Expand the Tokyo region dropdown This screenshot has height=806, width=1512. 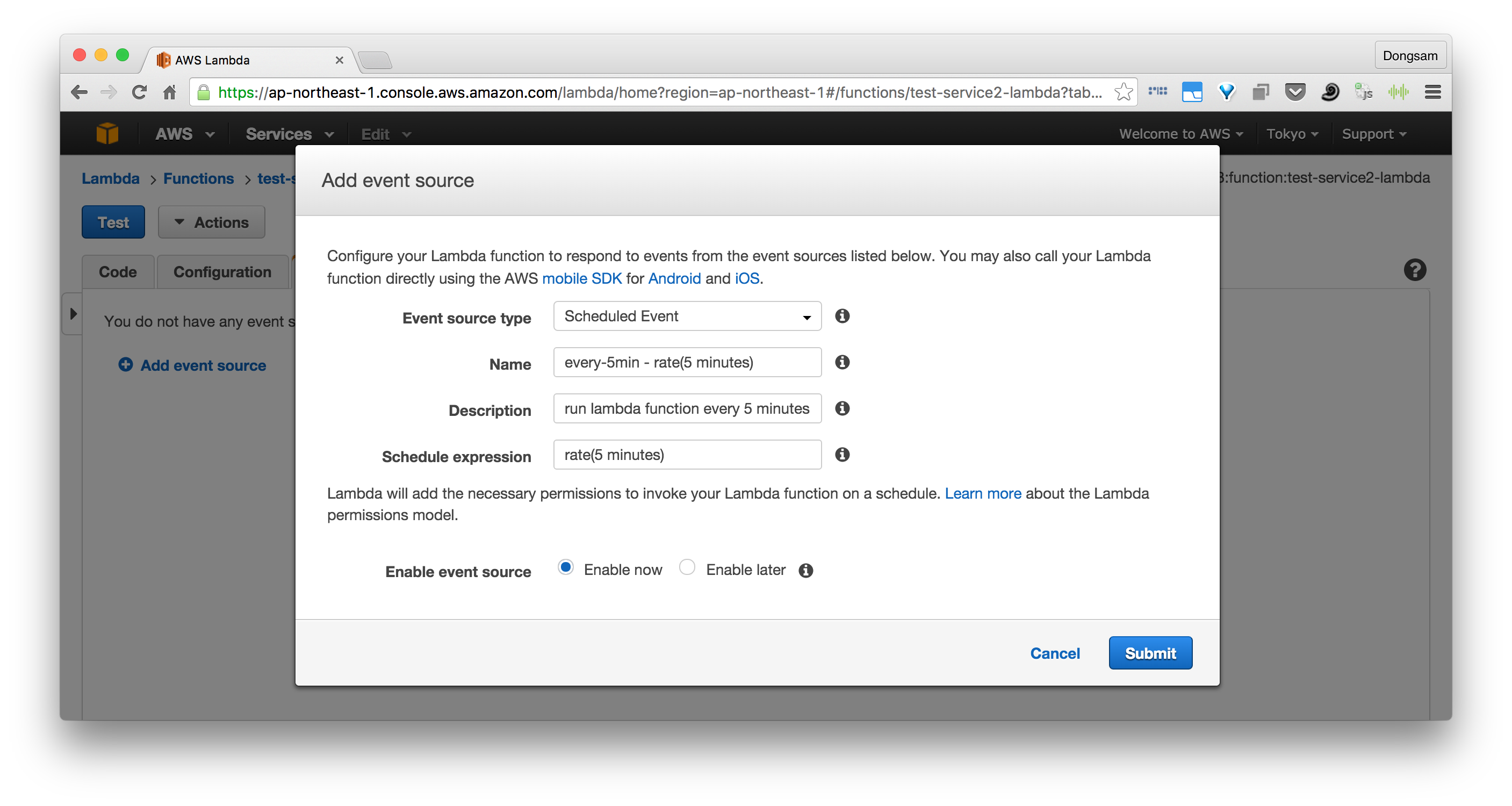click(x=1292, y=134)
